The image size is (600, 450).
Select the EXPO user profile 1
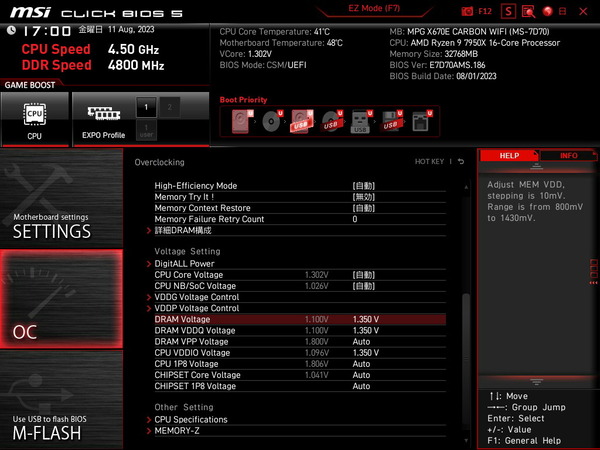coord(146,130)
